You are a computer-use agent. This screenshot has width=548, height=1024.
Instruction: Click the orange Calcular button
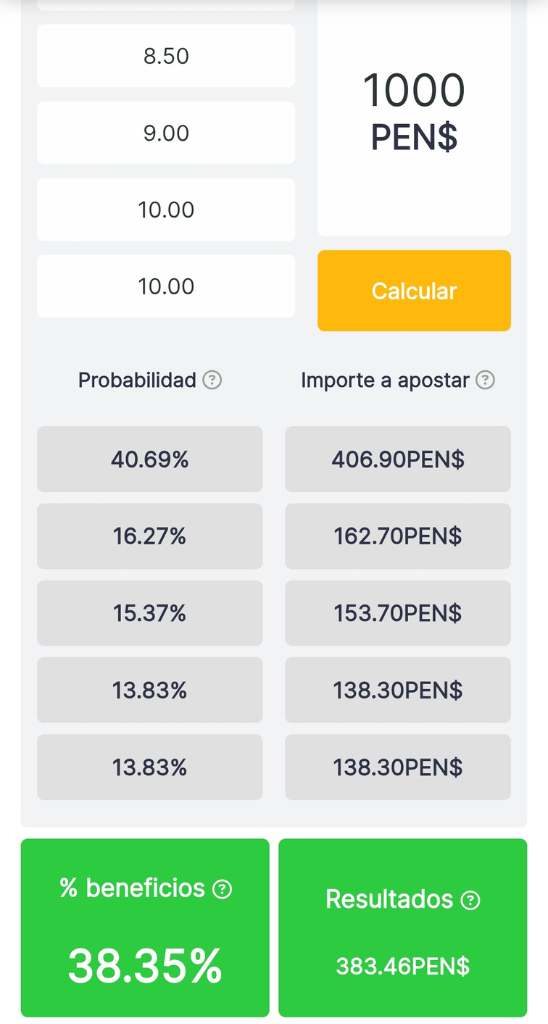click(x=414, y=291)
